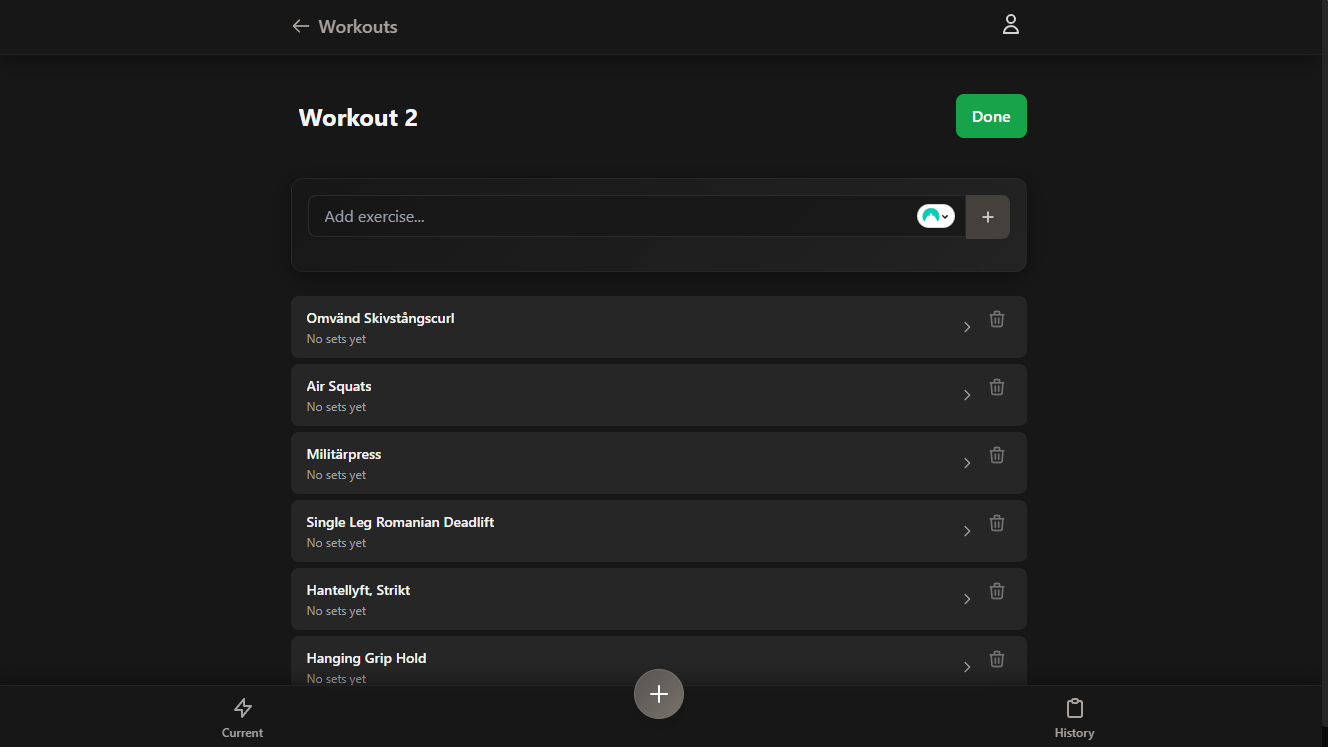Click 'No sets yet' under Militärpress

pos(336,475)
